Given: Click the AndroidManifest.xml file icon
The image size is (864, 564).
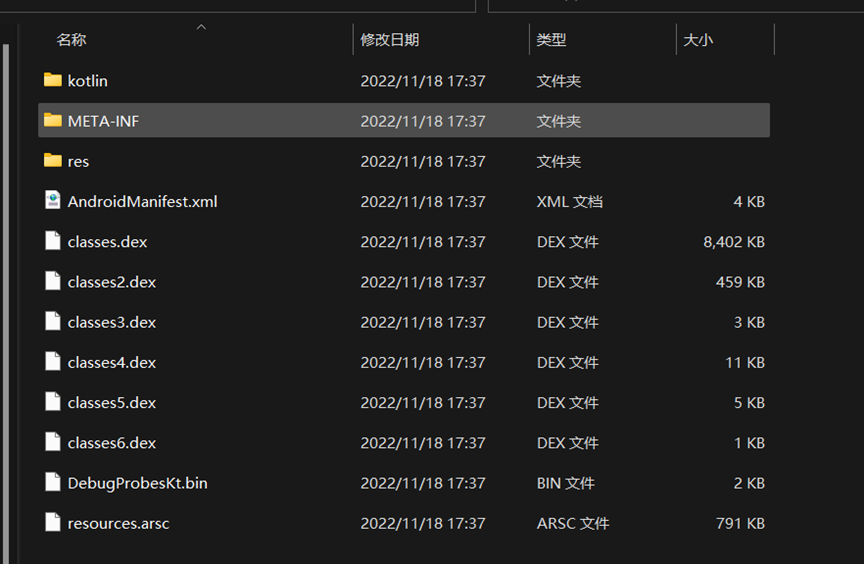Looking at the screenshot, I should (53, 201).
